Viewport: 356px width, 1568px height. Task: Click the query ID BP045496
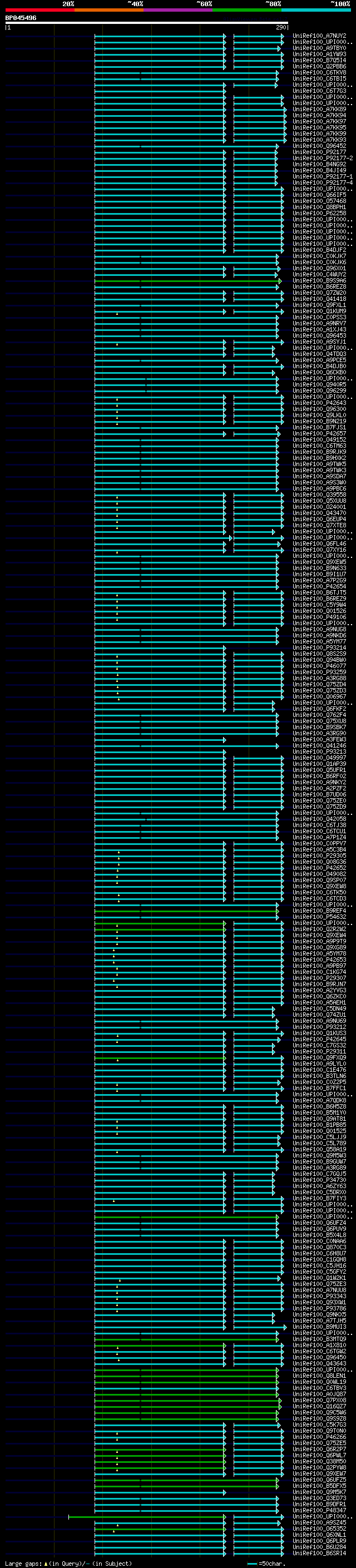coord(21,18)
